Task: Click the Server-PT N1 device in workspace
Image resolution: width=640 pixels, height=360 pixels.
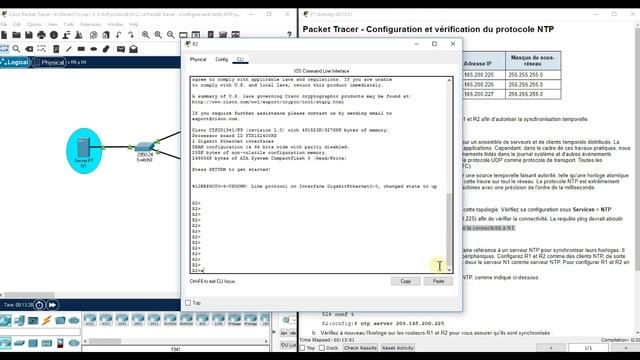Action: tap(84, 151)
